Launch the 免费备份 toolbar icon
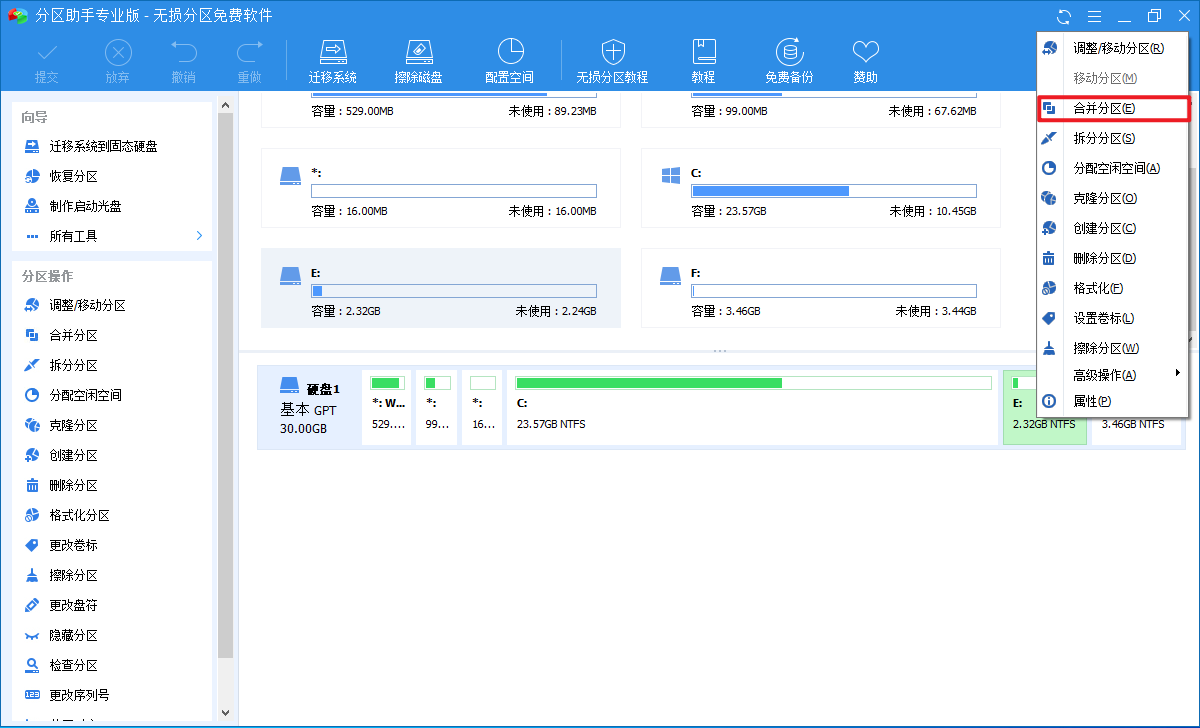The width and height of the screenshot is (1200, 728). click(789, 62)
